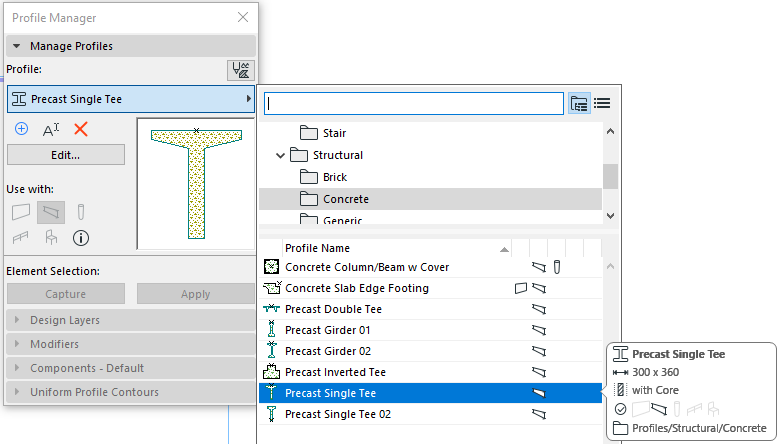Select the Precast Girder 01 profile
The height and width of the screenshot is (444, 782).
coord(431,330)
